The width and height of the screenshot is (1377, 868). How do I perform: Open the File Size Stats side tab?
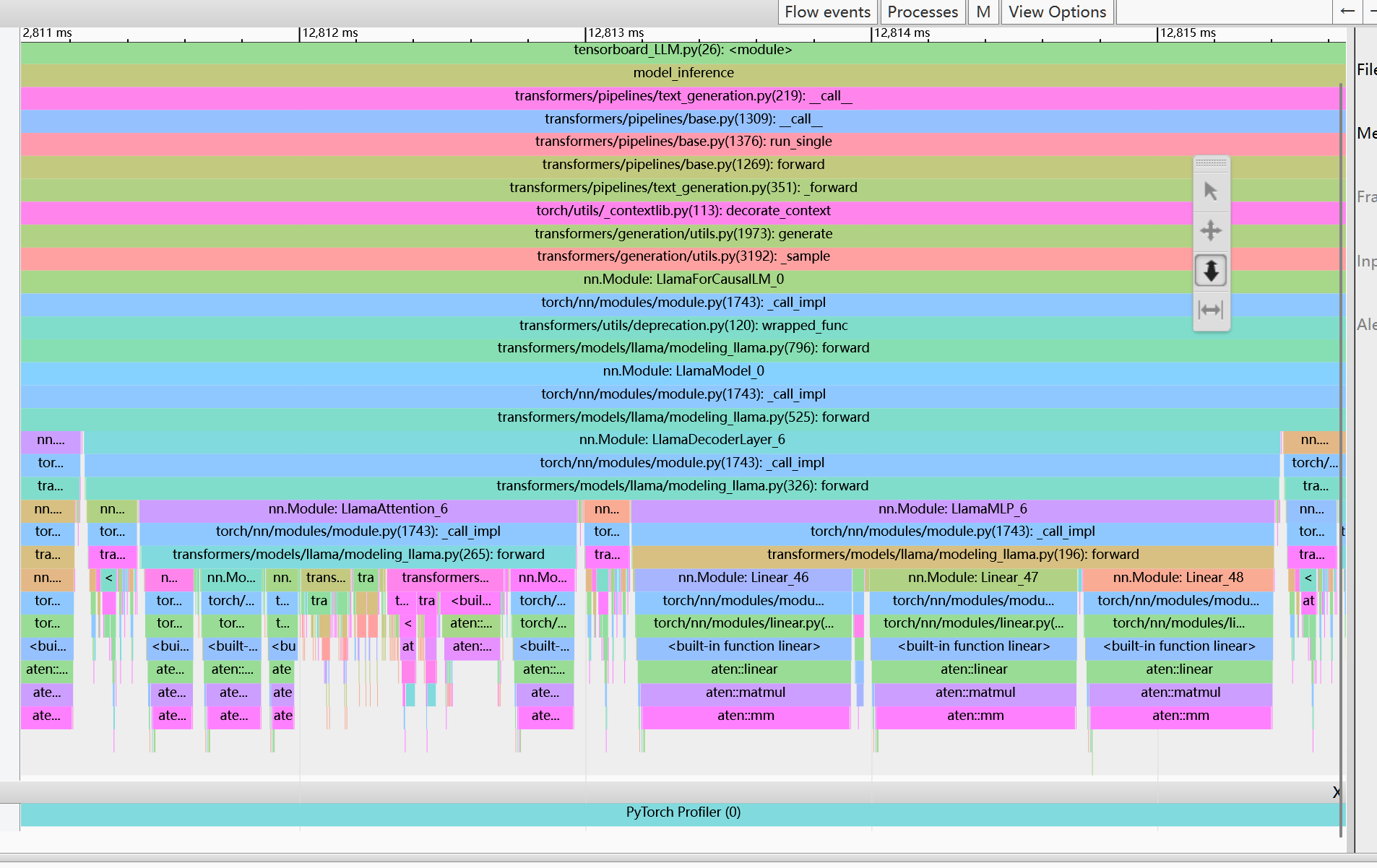pos(1366,69)
